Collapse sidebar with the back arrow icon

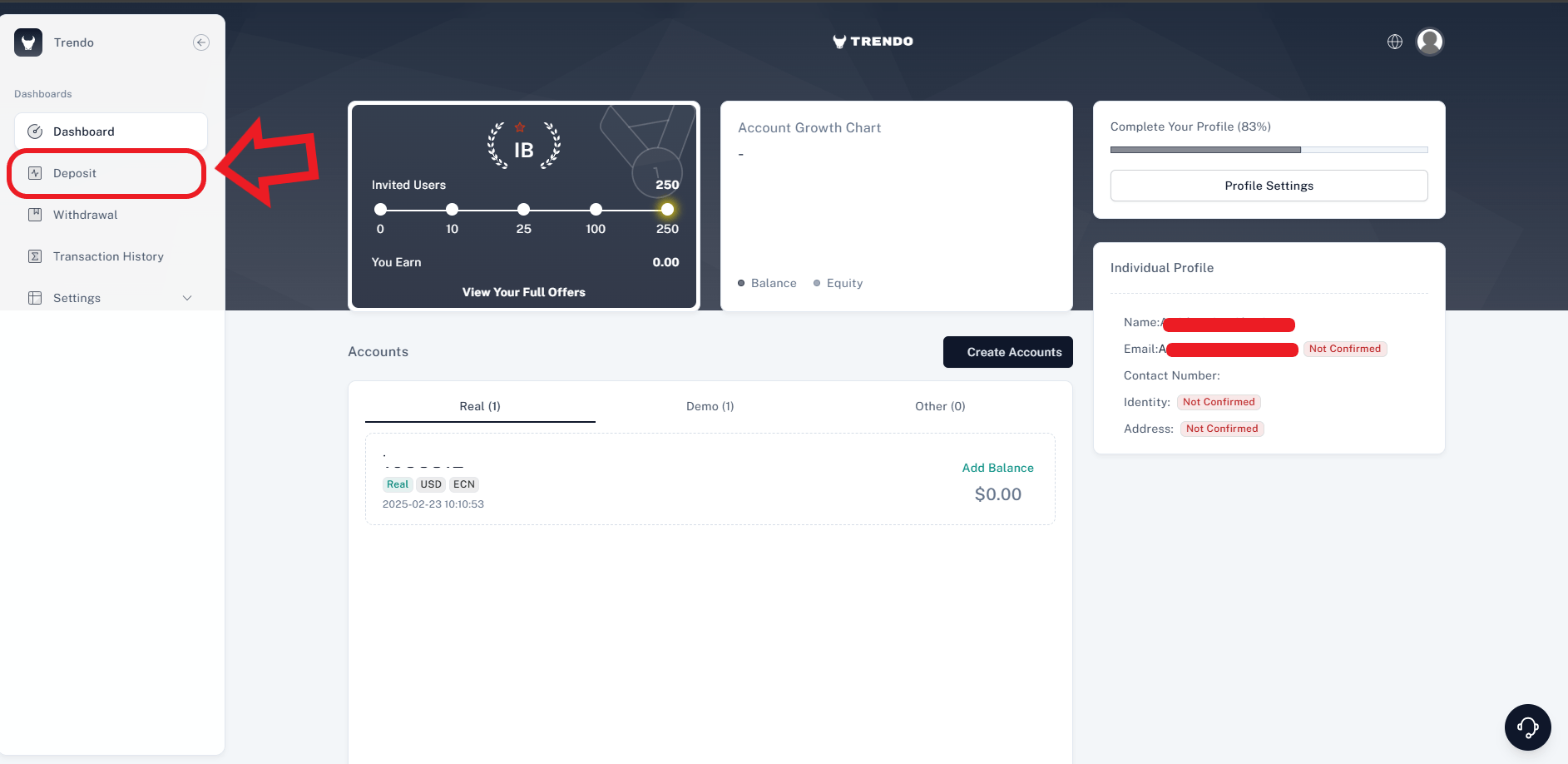coord(201,42)
